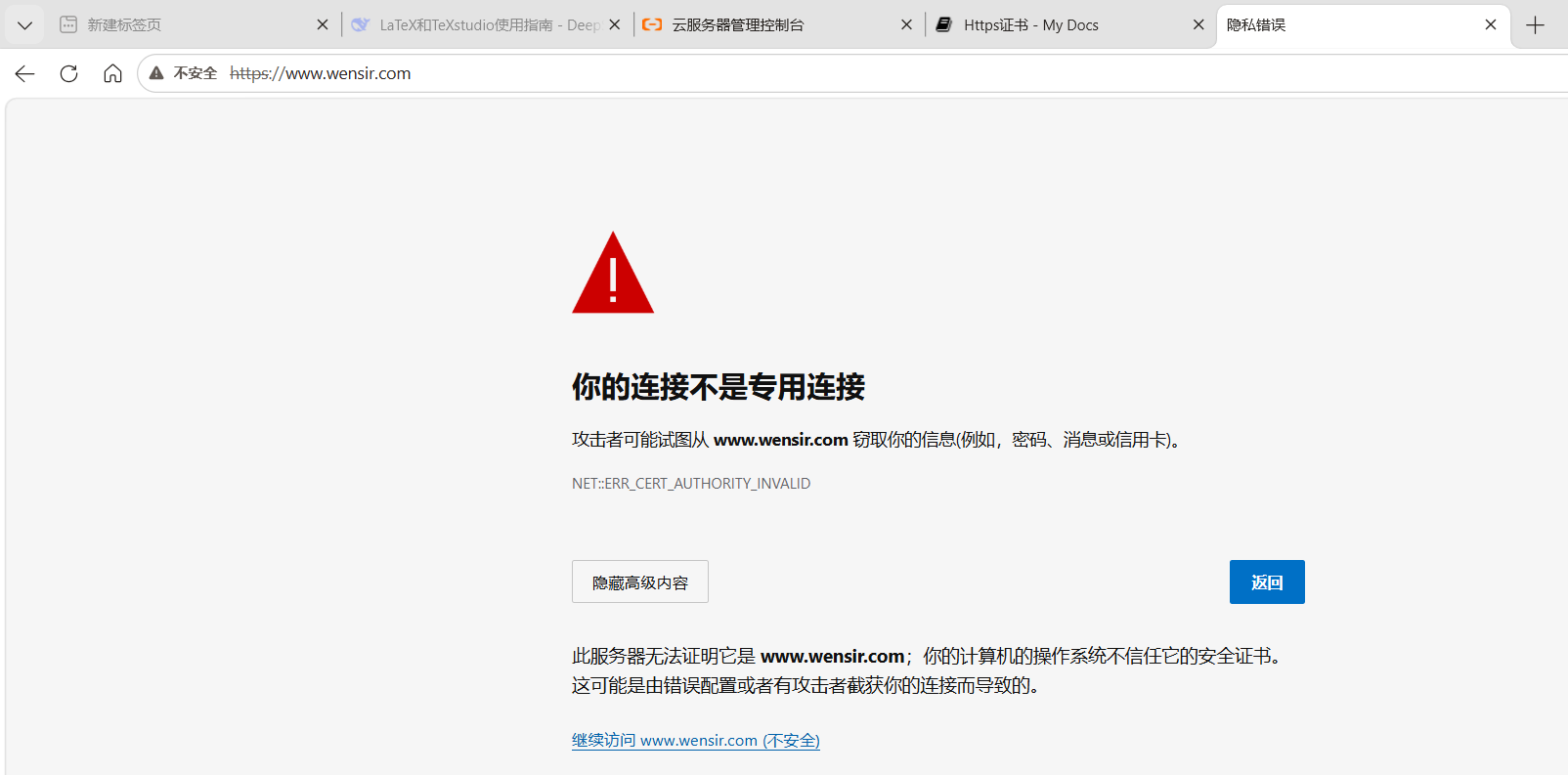Click the 云服务器管理控制台 tab favicon

click(x=652, y=25)
